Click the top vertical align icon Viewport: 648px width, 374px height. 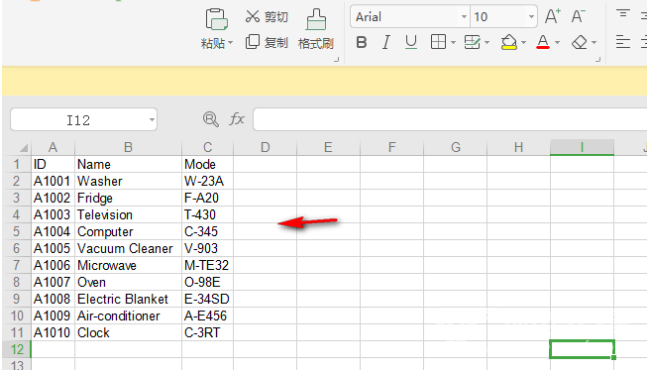623,14
